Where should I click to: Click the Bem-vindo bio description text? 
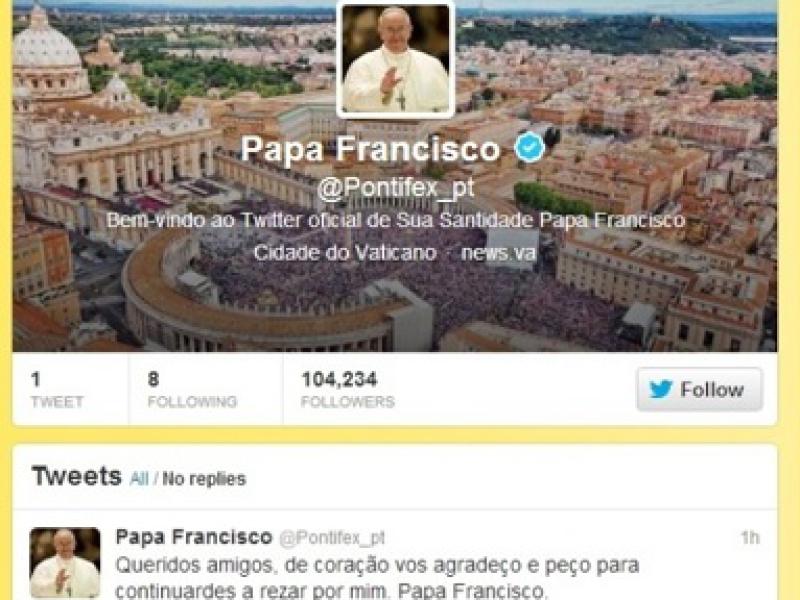(x=395, y=220)
